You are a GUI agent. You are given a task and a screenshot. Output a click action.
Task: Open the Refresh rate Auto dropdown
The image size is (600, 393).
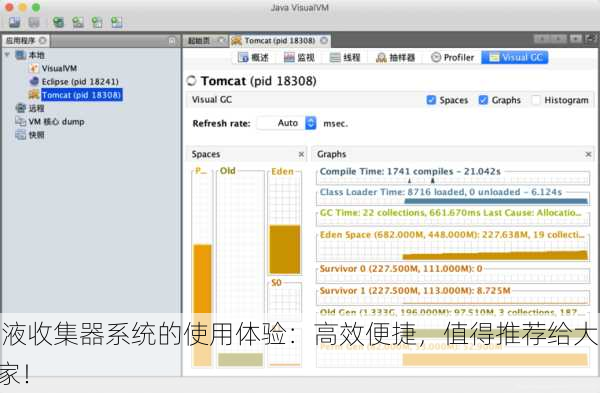click(287, 123)
